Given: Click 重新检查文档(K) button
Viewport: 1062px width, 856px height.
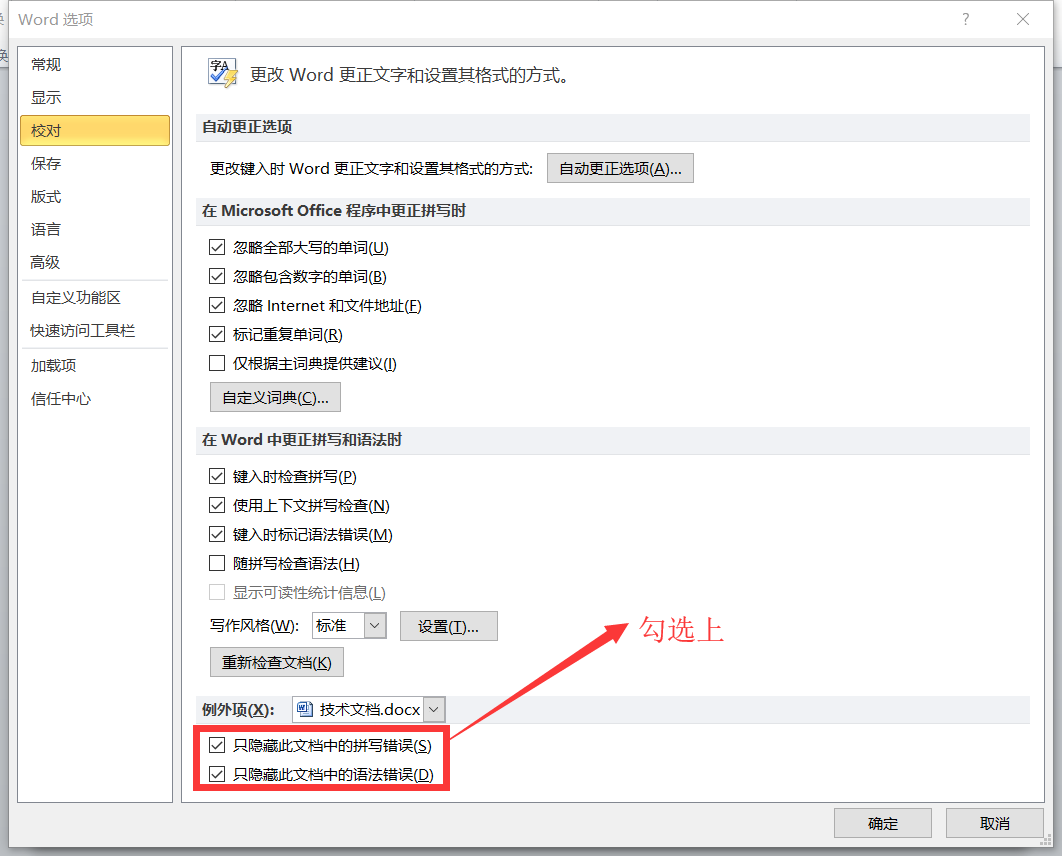Looking at the screenshot, I should coord(276,662).
